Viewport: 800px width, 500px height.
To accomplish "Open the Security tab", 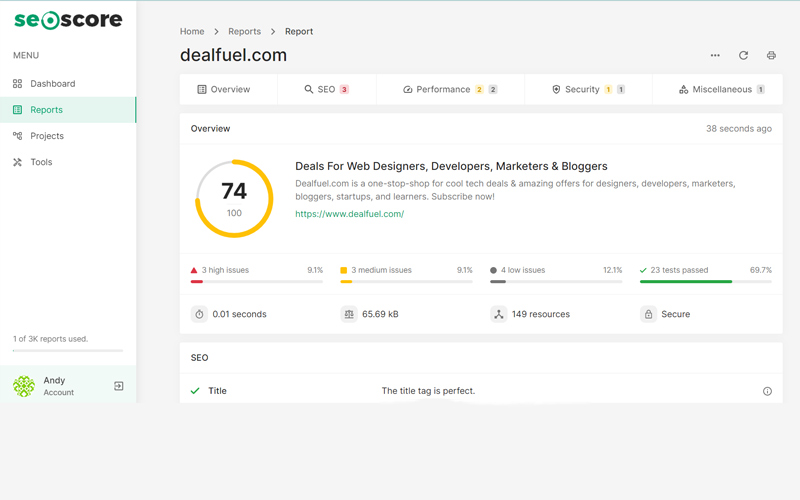I will tap(588, 89).
